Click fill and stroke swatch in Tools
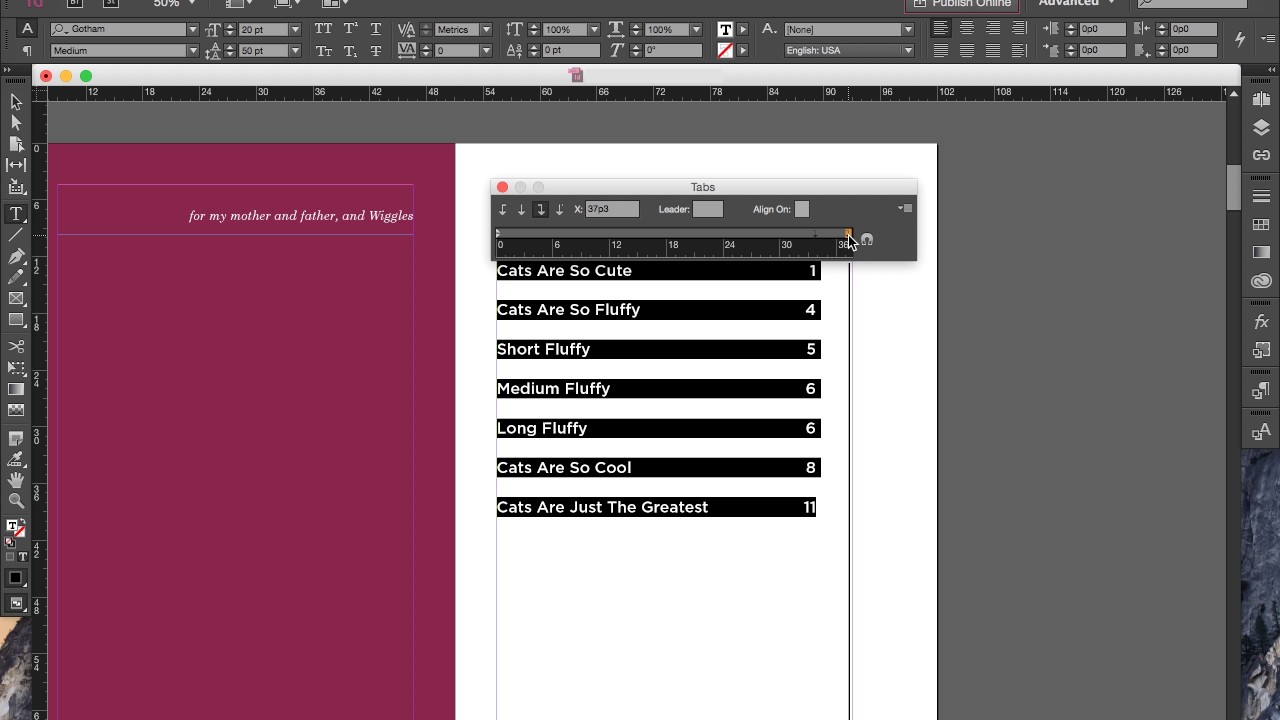The width and height of the screenshot is (1280, 720). pos(15,528)
